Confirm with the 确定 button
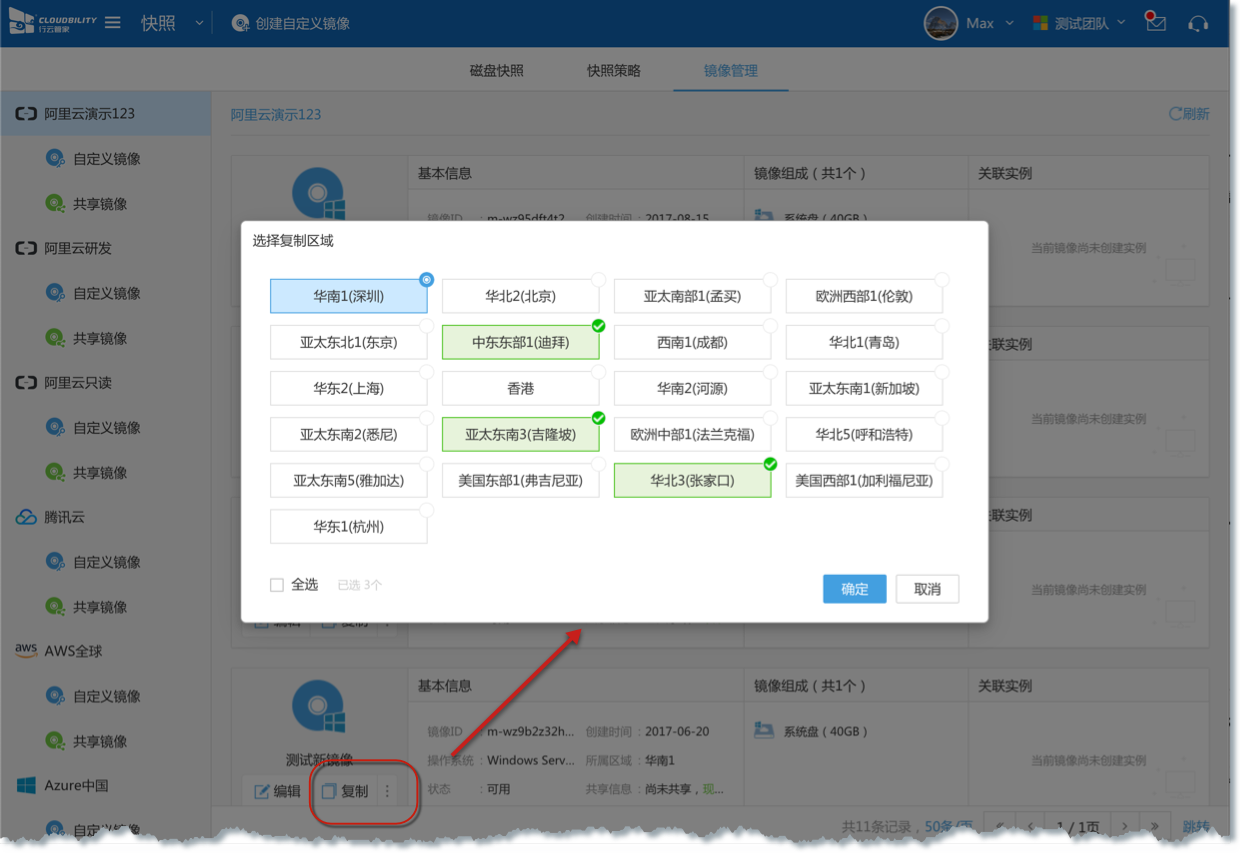Viewport: 1240px width, 853px height. click(854, 589)
